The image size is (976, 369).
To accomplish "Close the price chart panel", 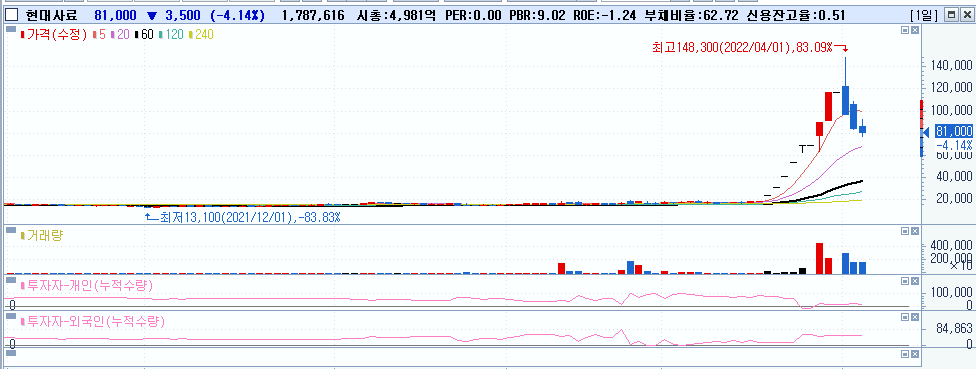I will [914, 30].
